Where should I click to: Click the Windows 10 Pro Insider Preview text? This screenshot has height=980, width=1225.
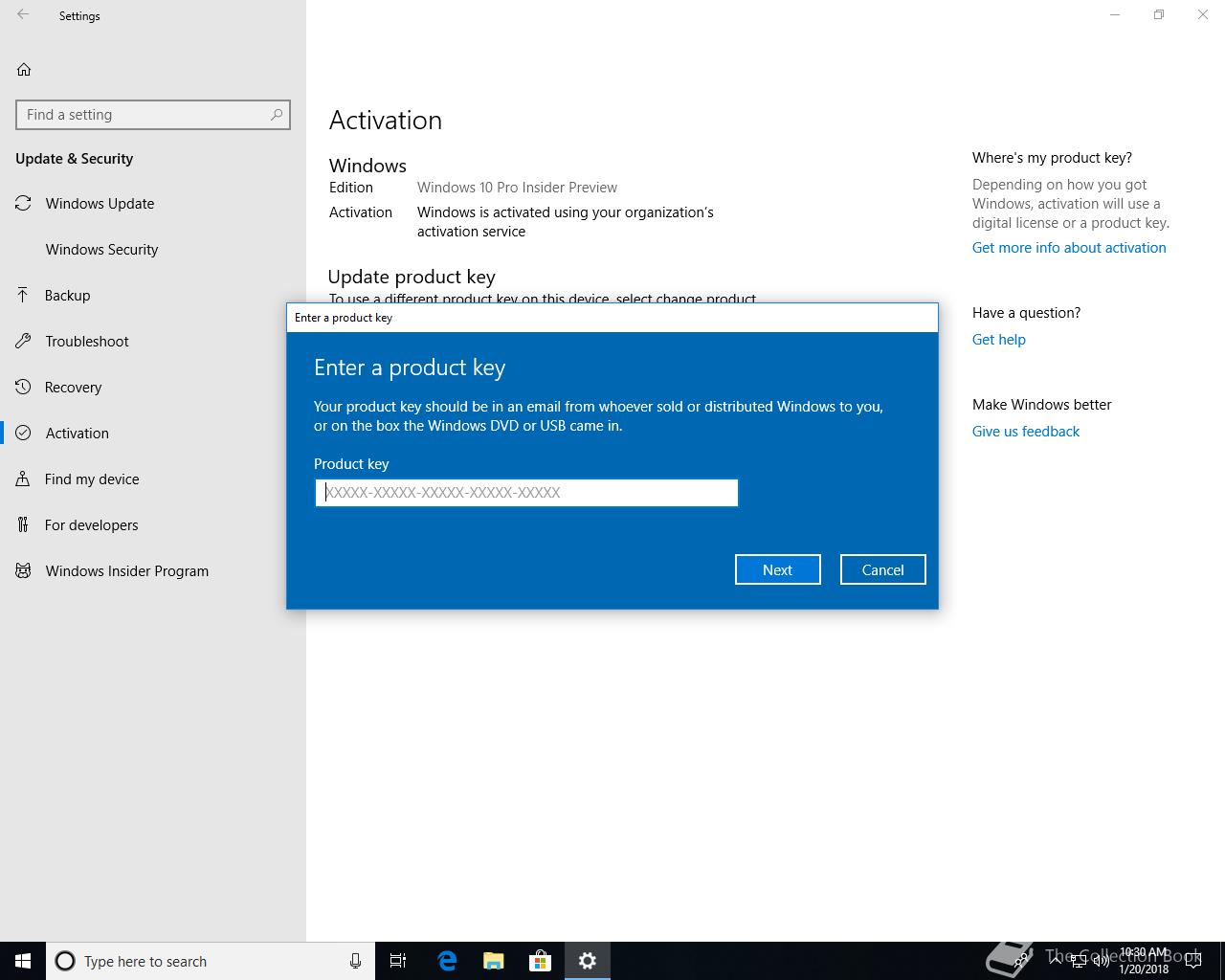(517, 188)
